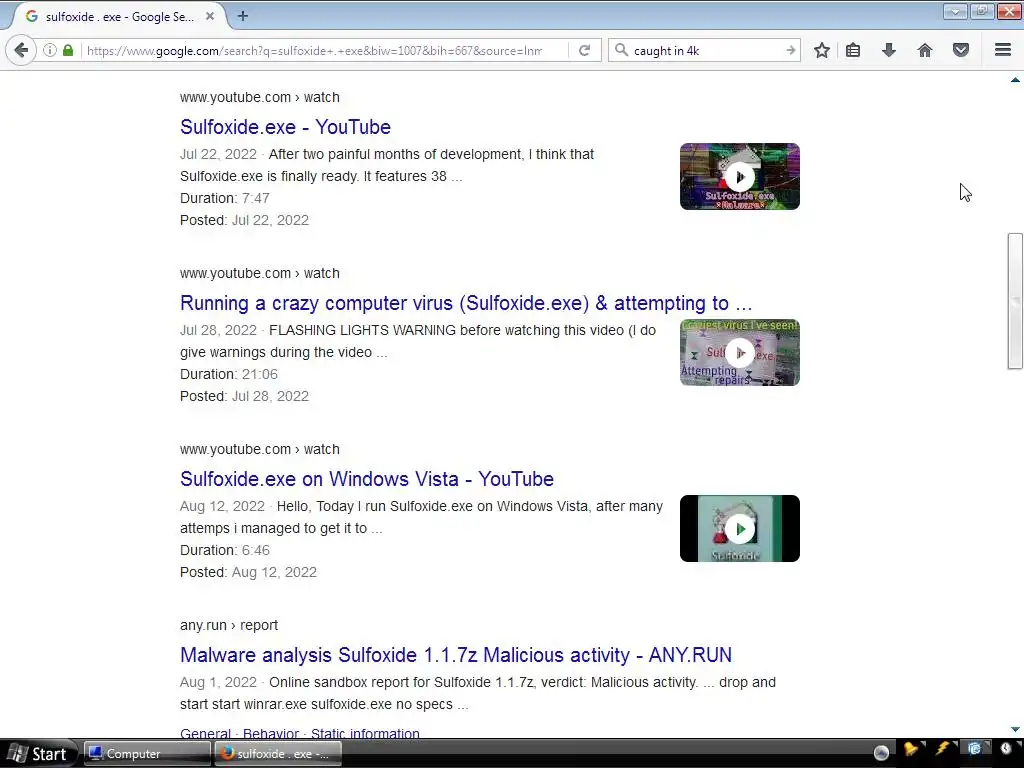Click the 'Behavior' sub-link under ANY.RUN

(x=270, y=733)
